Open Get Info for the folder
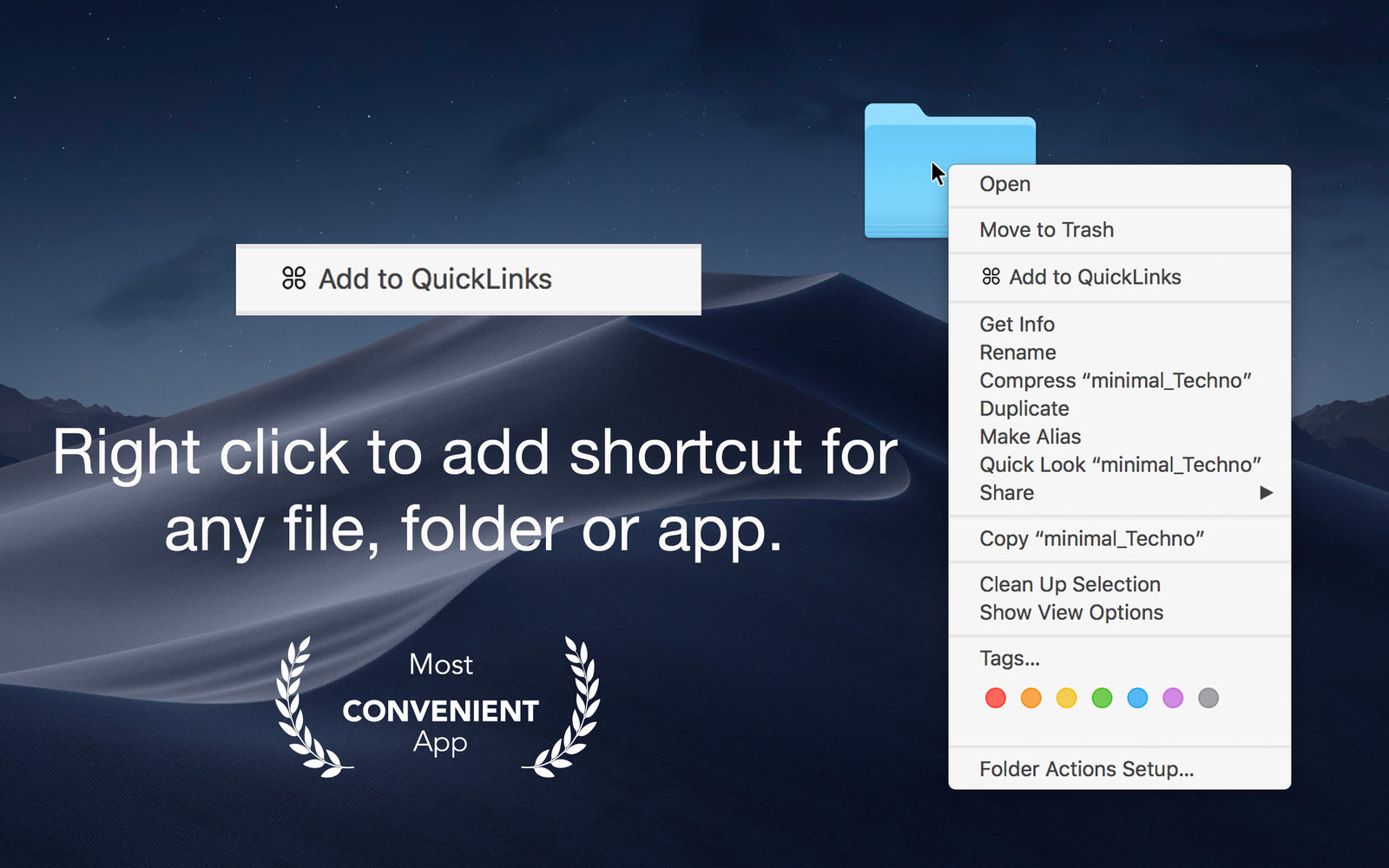The width and height of the screenshot is (1389, 868). tap(1120, 324)
